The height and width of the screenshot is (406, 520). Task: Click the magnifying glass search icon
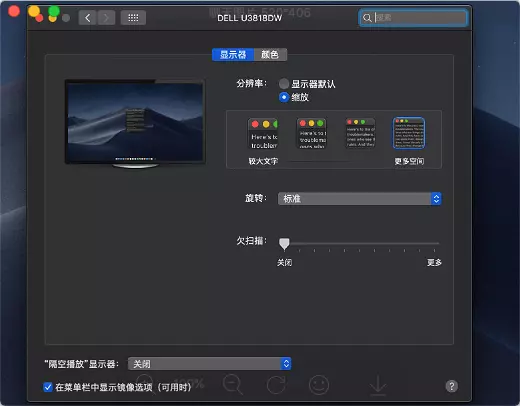tap(367, 18)
